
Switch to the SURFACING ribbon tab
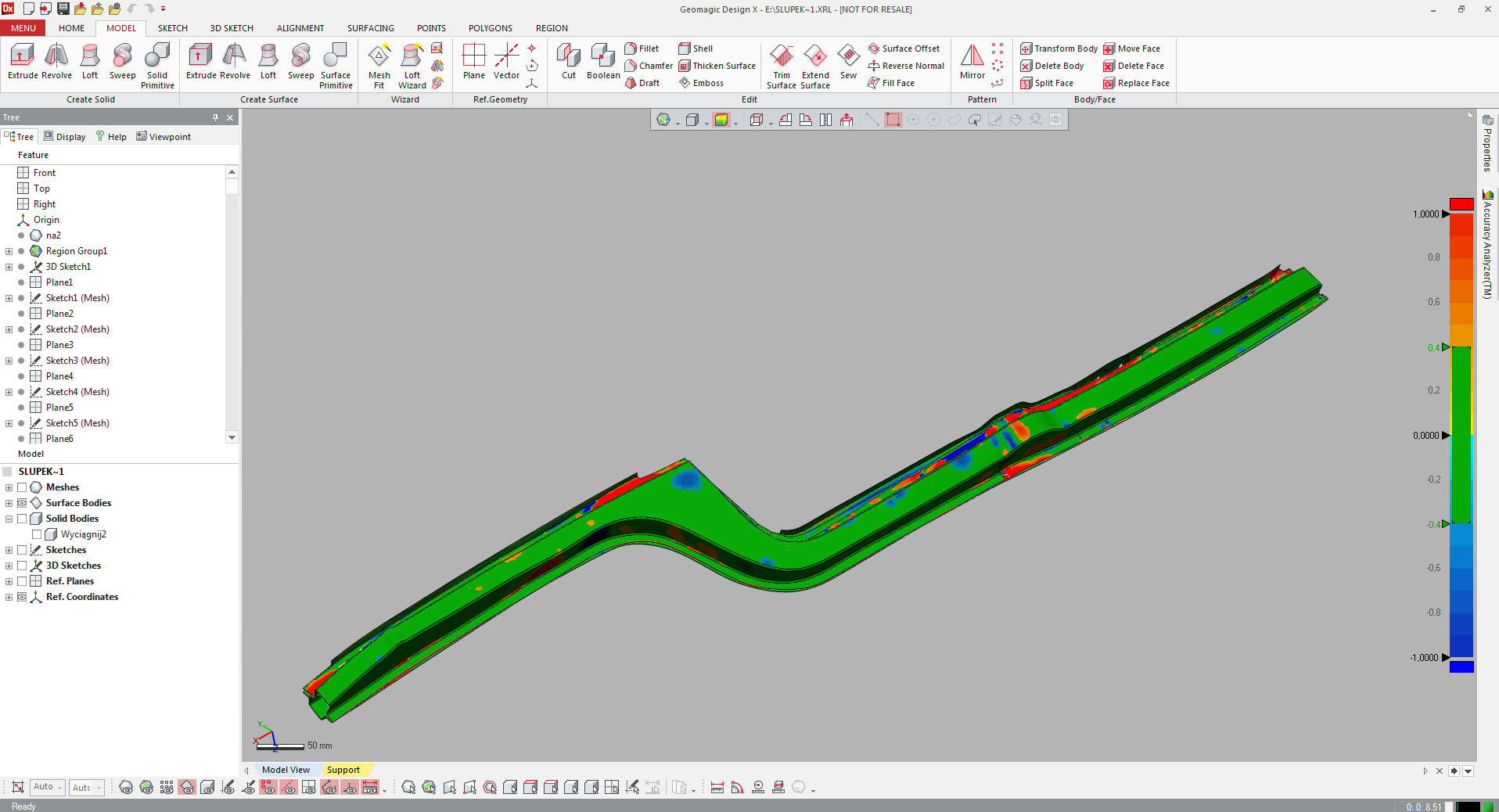[x=370, y=28]
